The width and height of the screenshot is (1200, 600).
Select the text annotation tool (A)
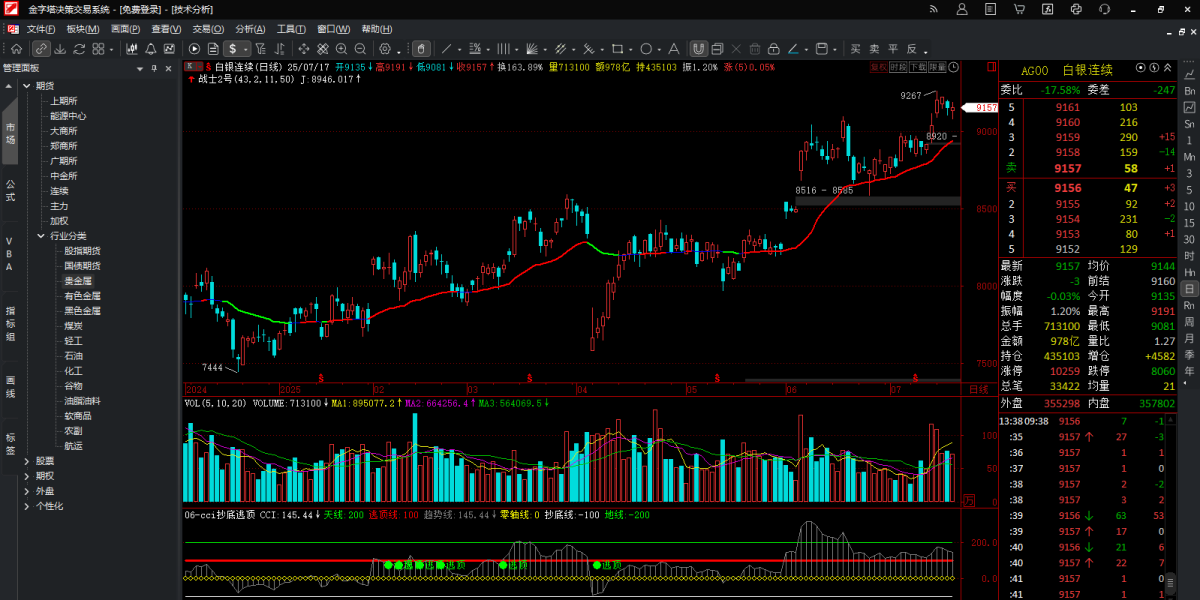[674, 48]
